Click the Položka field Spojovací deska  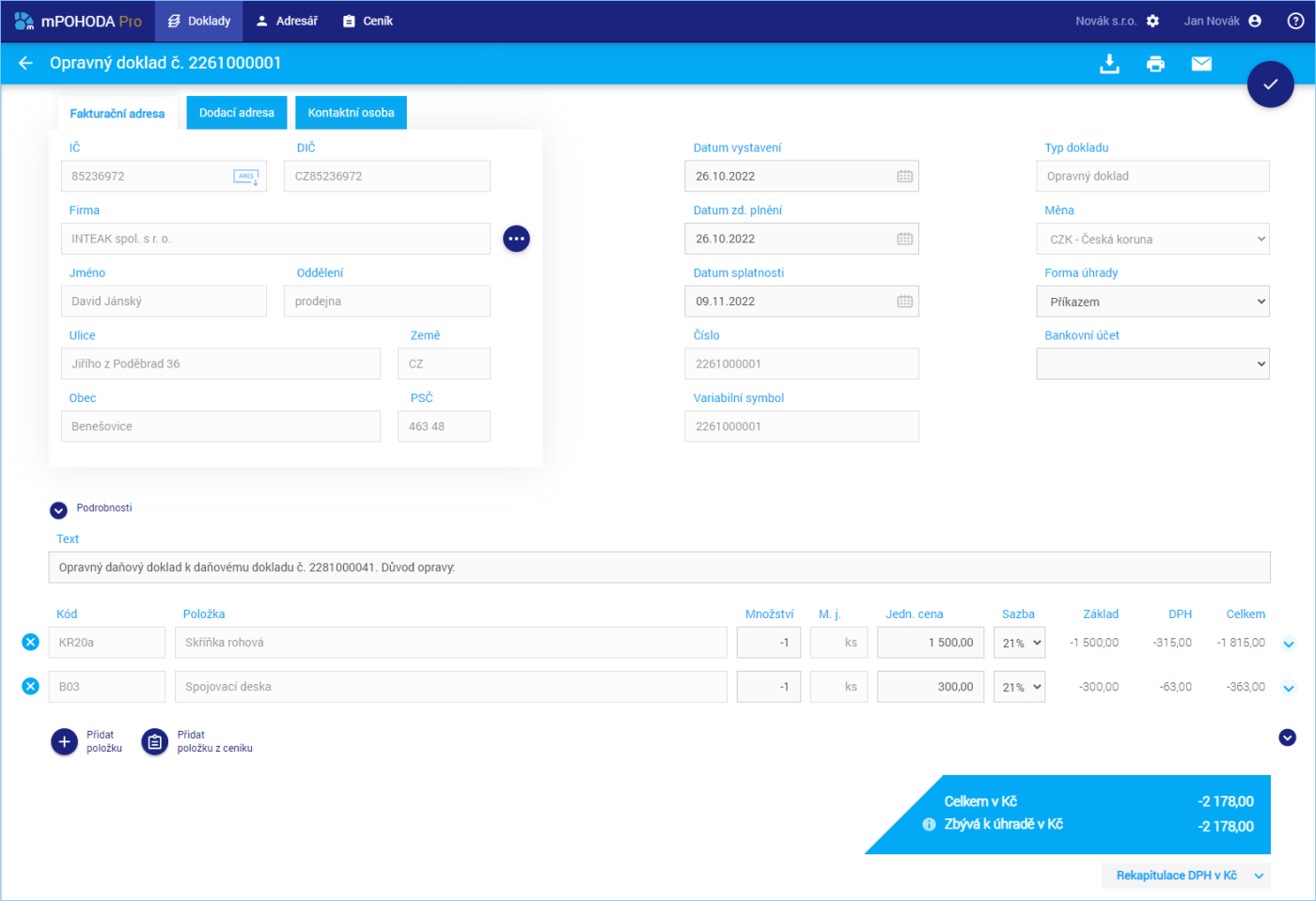point(450,687)
